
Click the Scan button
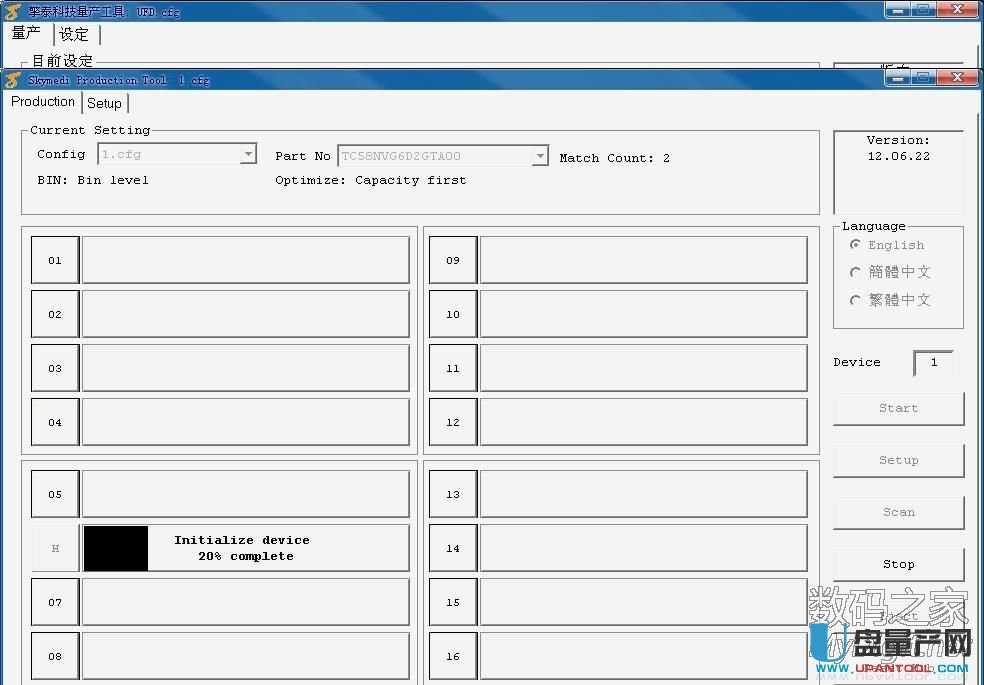(898, 512)
